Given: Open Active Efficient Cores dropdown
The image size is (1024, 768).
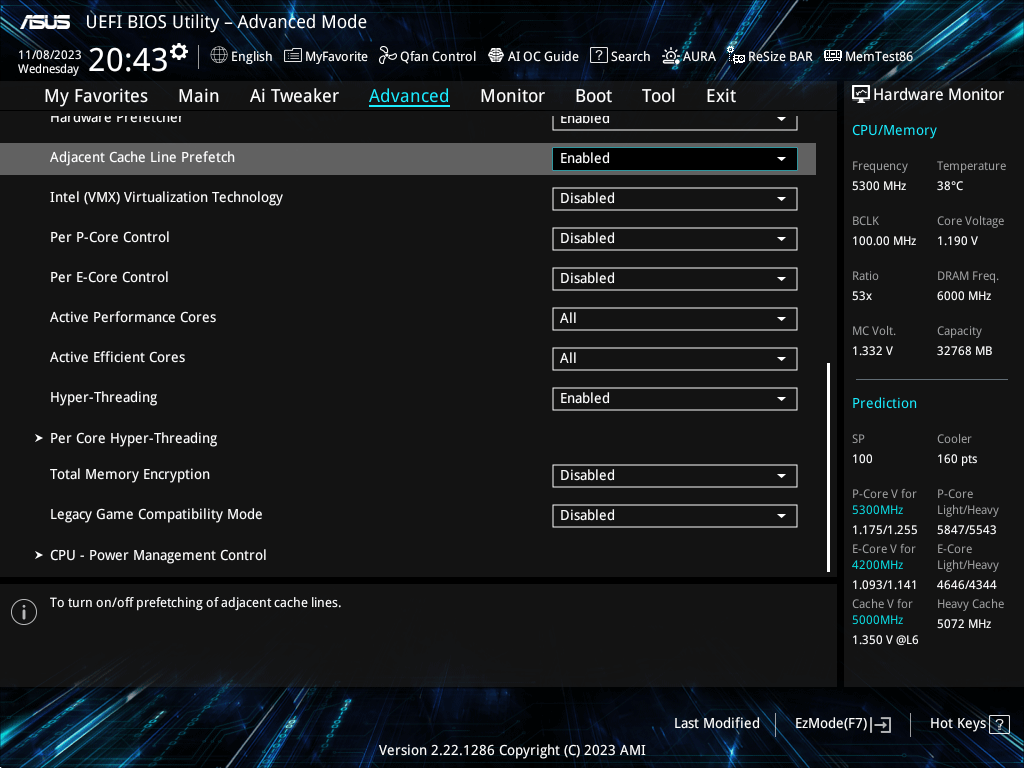Looking at the screenshot, I should 675,359.
